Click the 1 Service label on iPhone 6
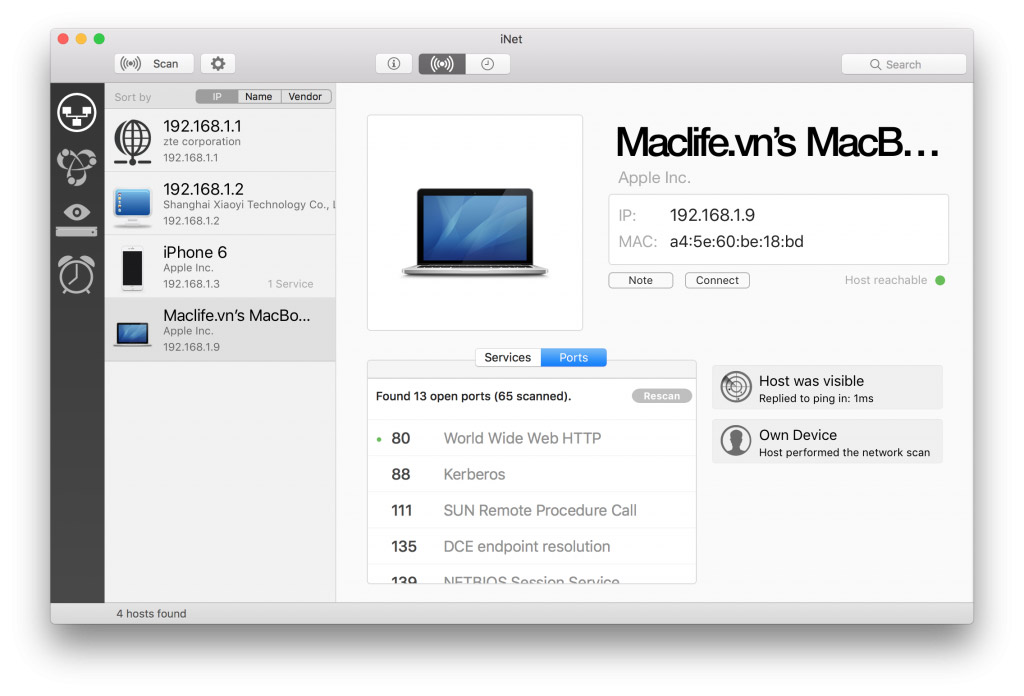The width and height of the screenshot is (1024, 696). pos(291,284)
